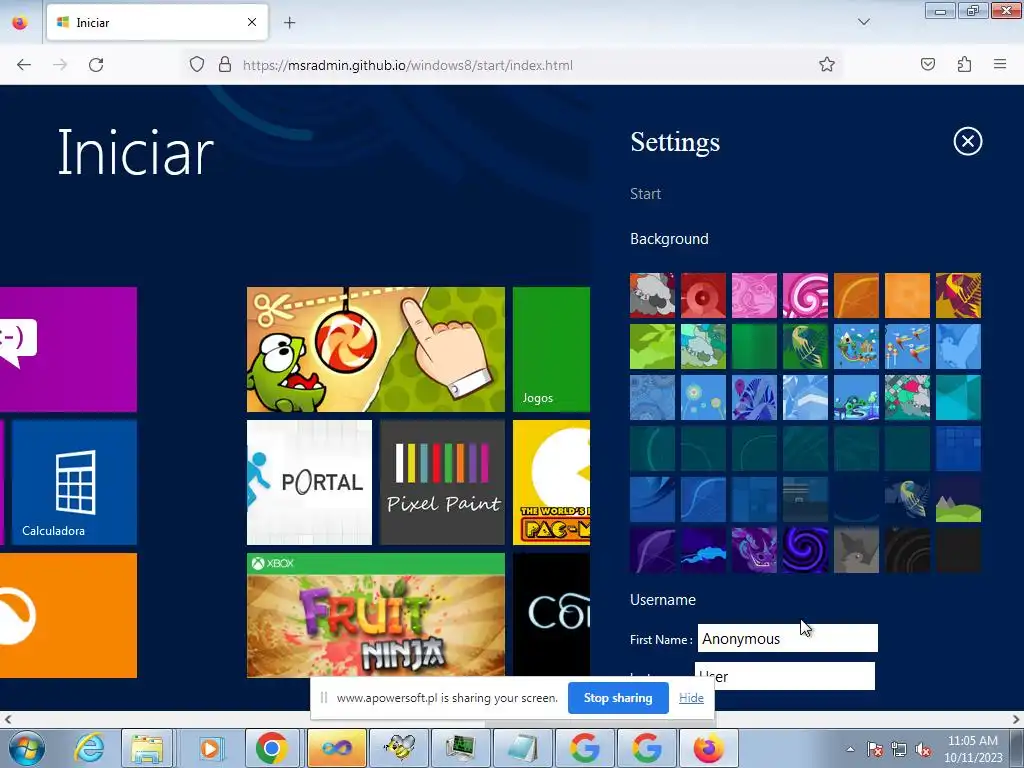Open the green Jogos tile

point(551,349)
